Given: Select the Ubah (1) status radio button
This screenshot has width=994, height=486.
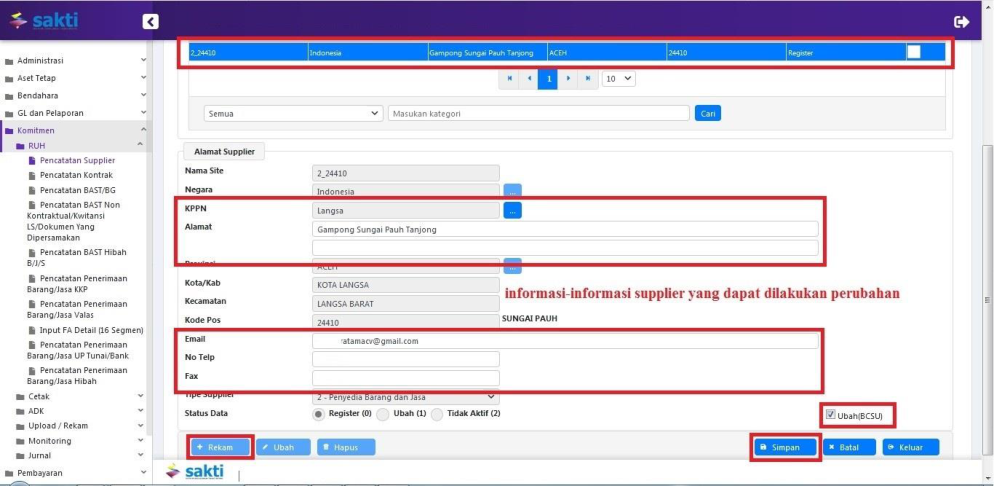Looking at the screenshot, I should point(383,413).
